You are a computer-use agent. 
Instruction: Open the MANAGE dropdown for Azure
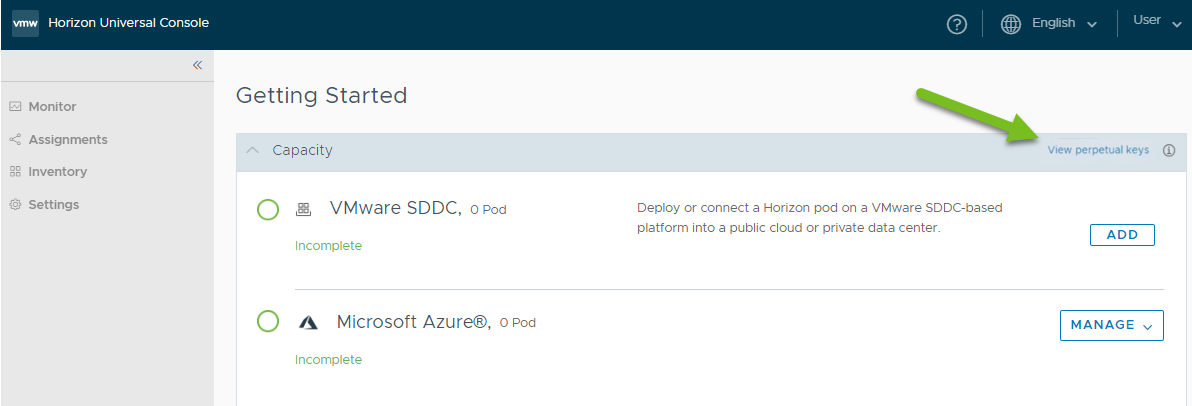pos(1111,325)
